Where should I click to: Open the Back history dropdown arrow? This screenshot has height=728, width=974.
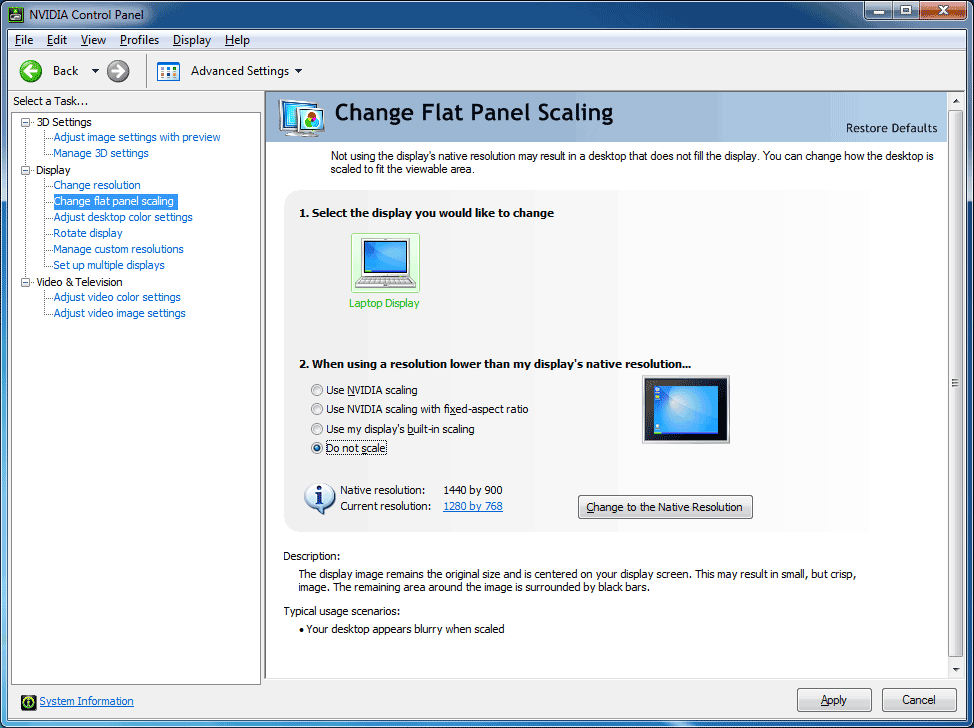coord(95,71)
